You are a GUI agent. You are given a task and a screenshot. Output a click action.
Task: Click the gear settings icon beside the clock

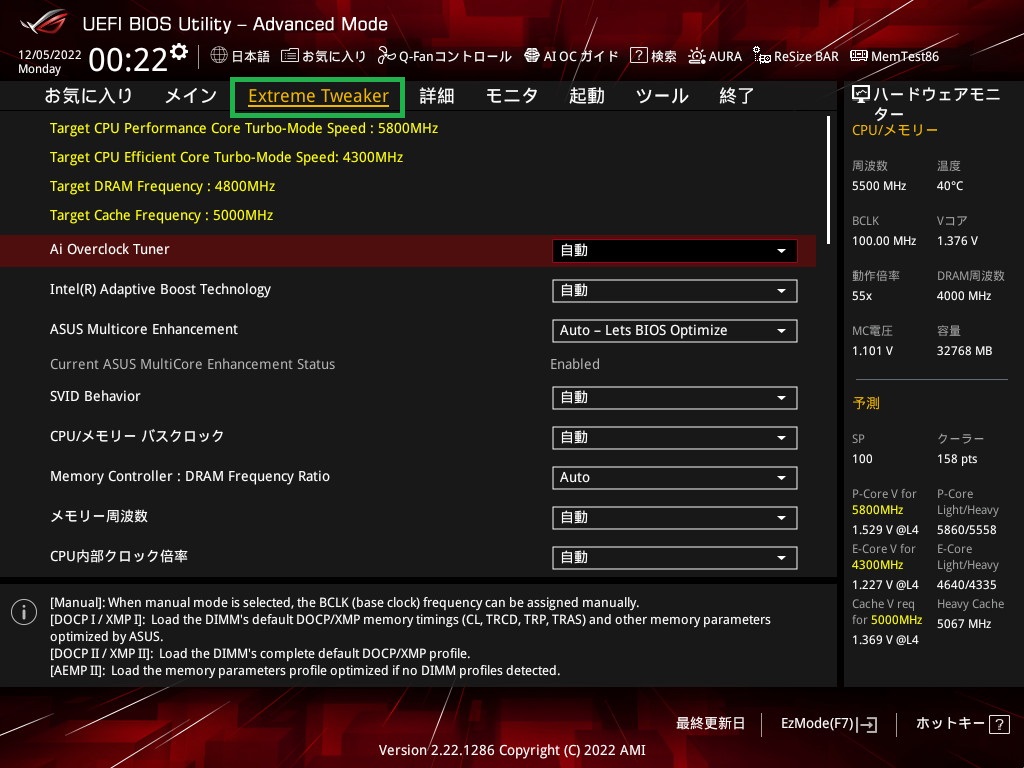pyautogui.click(x=179, y=52)
